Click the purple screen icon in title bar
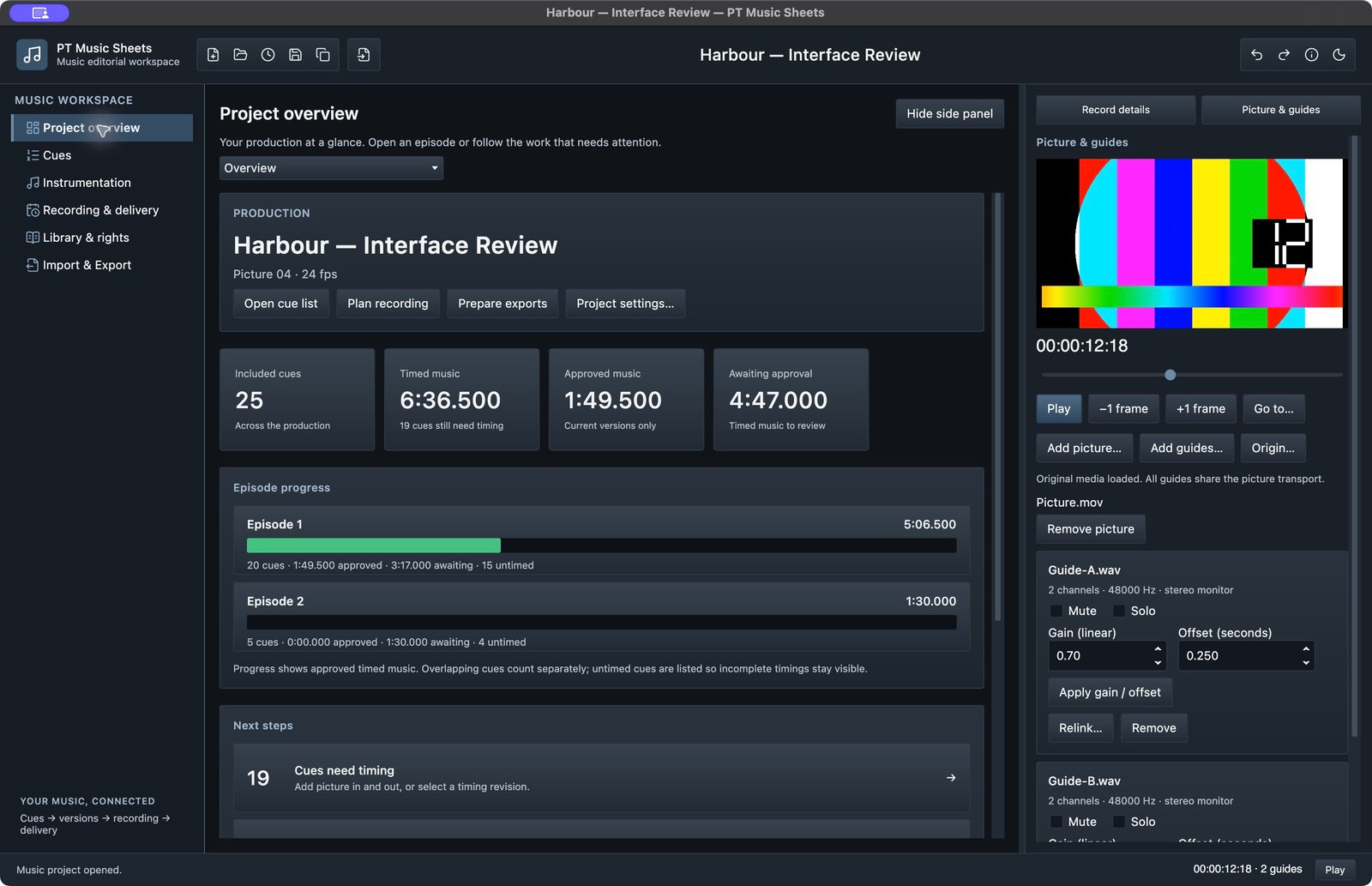The width and height of the screenshot is (1372, 886). point(39,13)
